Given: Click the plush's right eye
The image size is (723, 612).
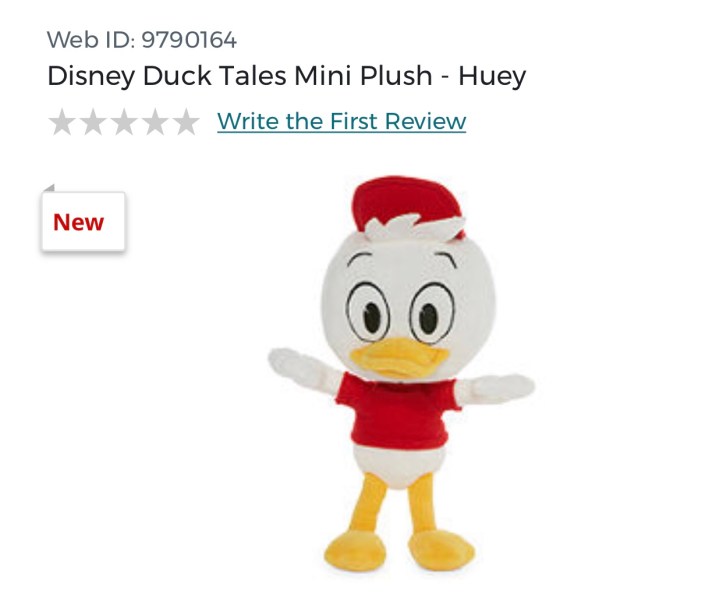Looking at the screenshot, I should 432,314.
